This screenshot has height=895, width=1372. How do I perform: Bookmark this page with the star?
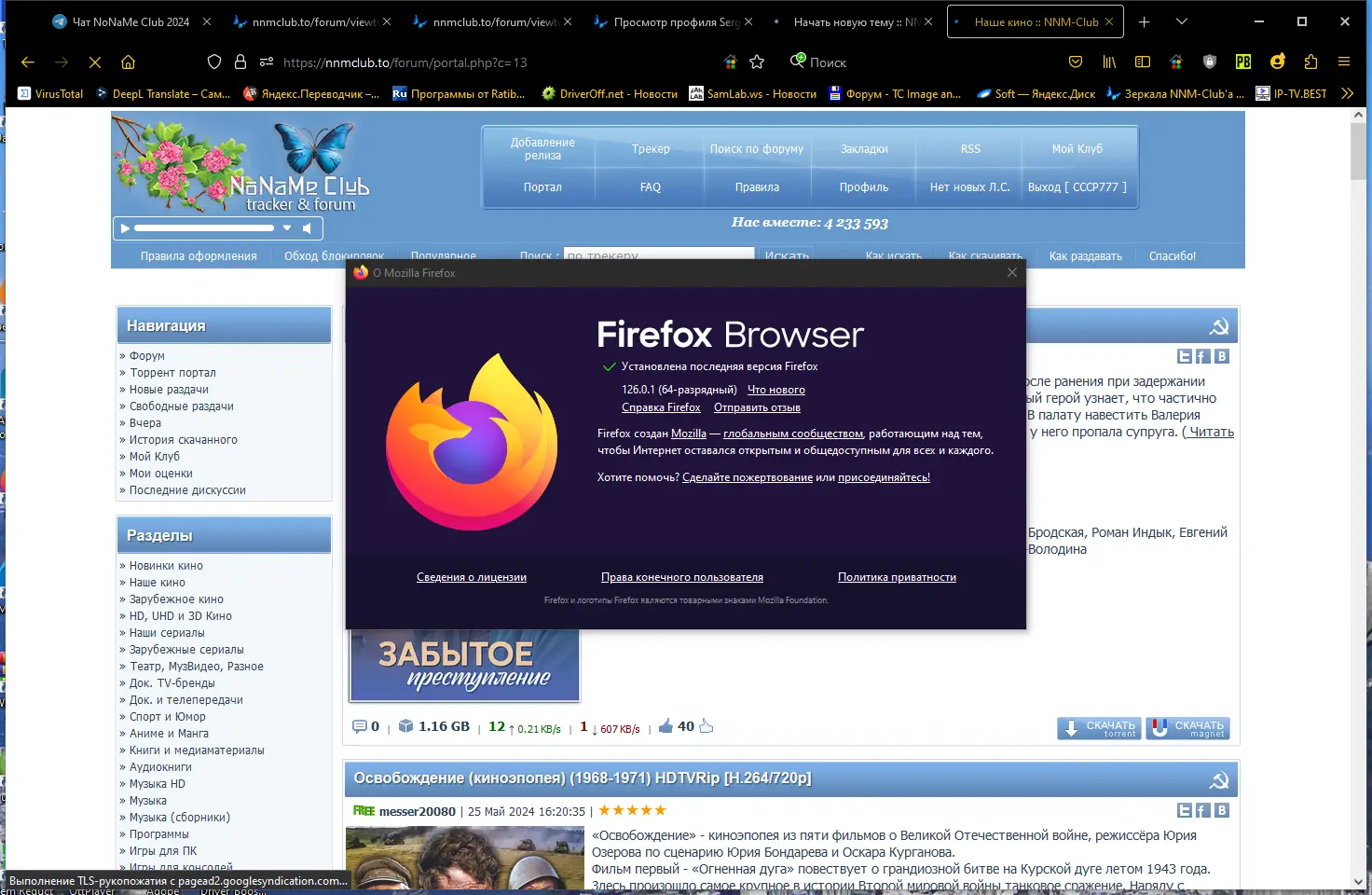pos(757,62)
